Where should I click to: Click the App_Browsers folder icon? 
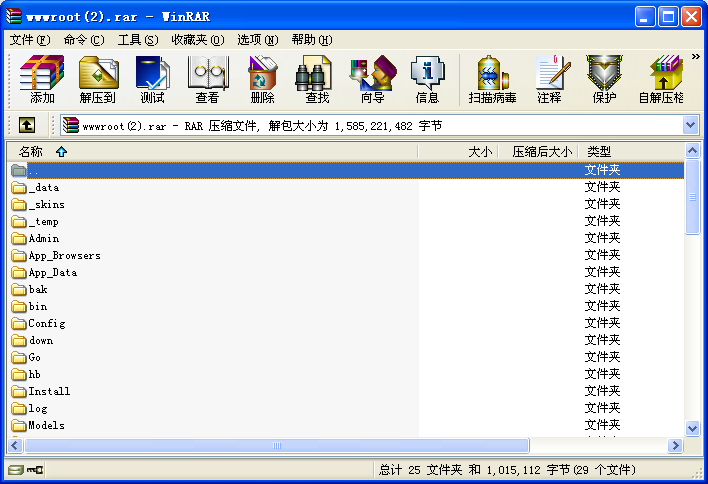pos(19,256)
